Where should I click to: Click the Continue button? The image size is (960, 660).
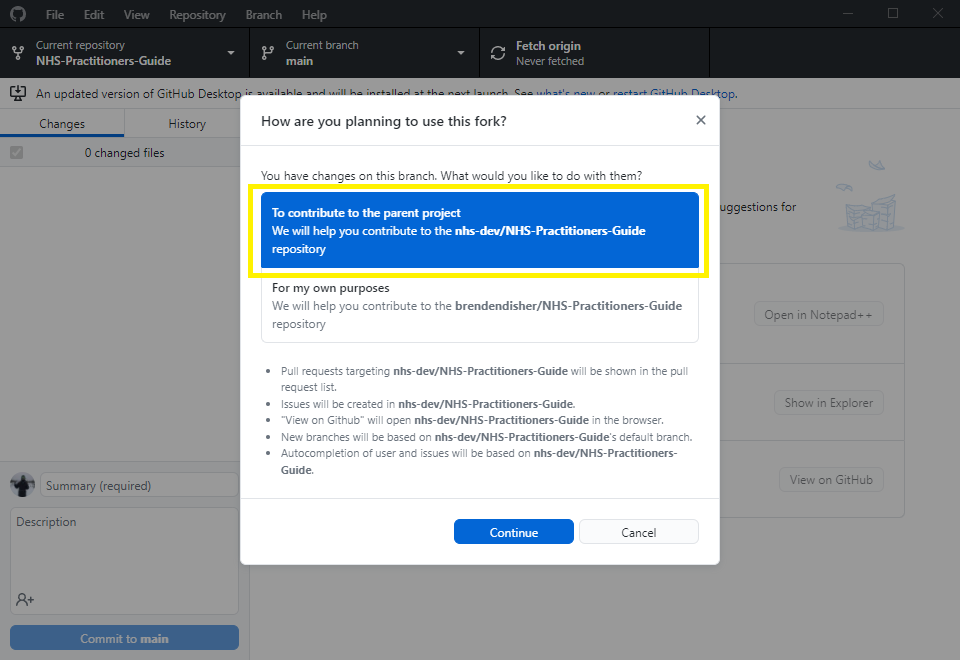click(514, 532)
